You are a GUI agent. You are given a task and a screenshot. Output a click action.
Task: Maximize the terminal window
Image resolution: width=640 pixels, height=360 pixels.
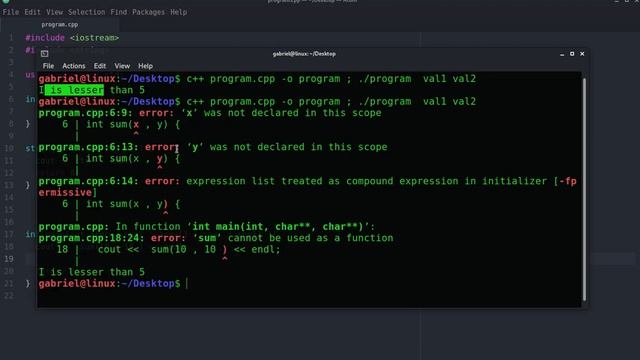[572, 54]
